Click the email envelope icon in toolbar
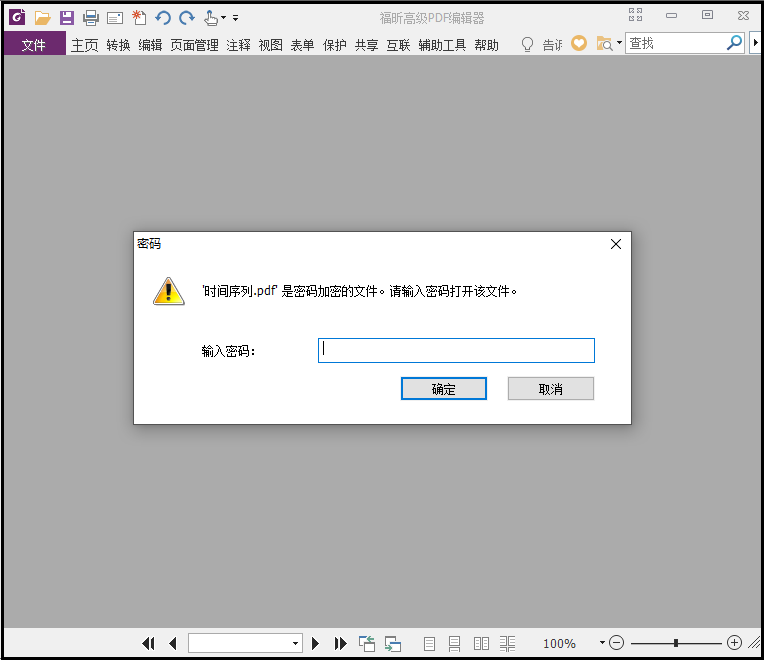This screenshot has height=660, width=764. pyautogui.click(x=115, y=19)
